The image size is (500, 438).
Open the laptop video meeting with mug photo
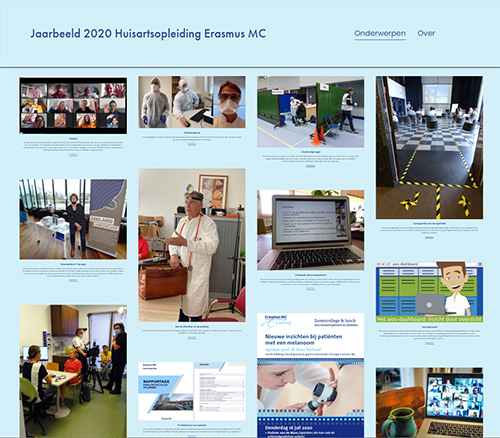coord(429,403)
